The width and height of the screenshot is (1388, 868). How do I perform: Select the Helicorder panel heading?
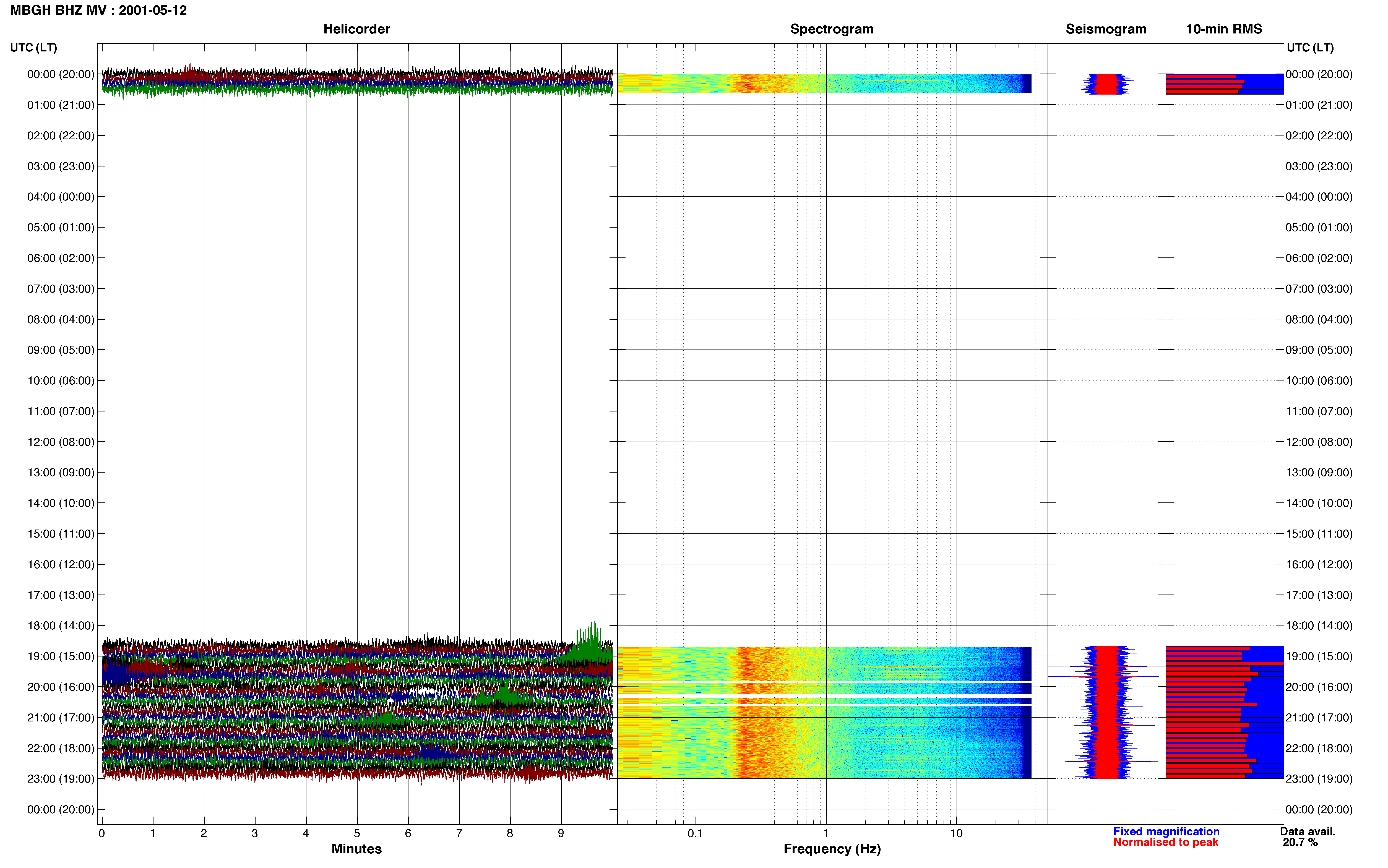pos(356,29)
